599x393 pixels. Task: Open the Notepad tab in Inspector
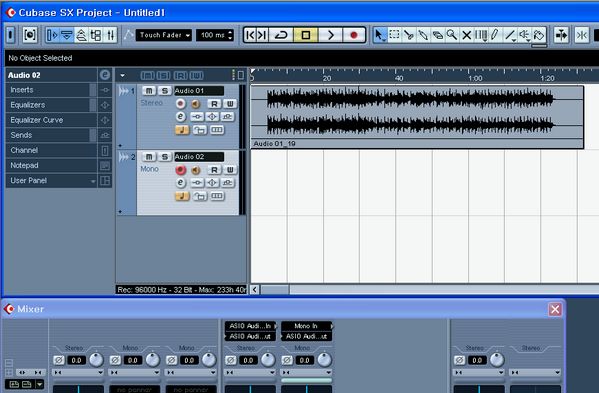click(52, 165)
